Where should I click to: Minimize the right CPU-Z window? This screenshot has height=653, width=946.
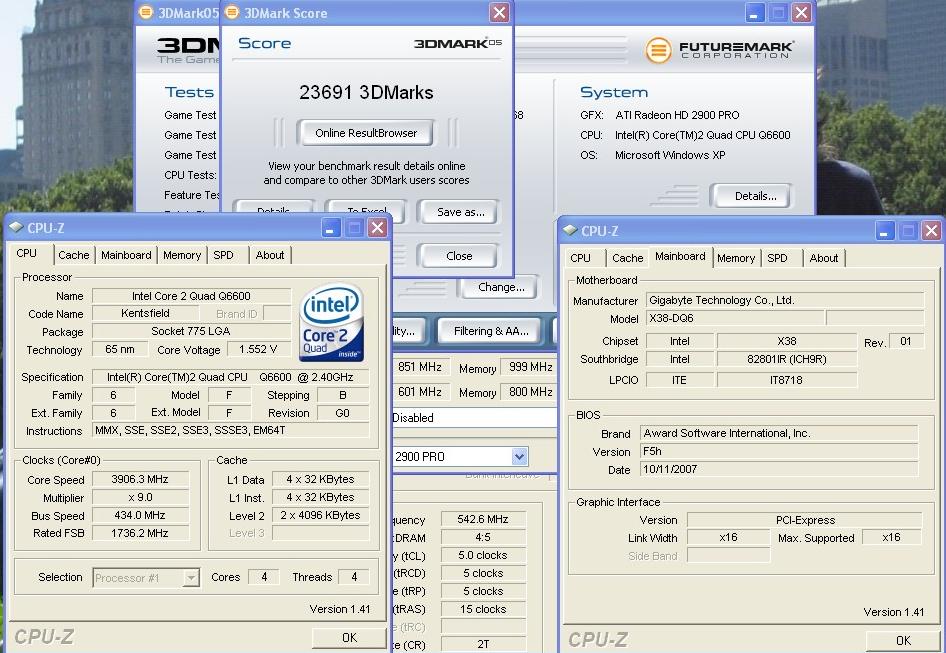pos(884,231)
